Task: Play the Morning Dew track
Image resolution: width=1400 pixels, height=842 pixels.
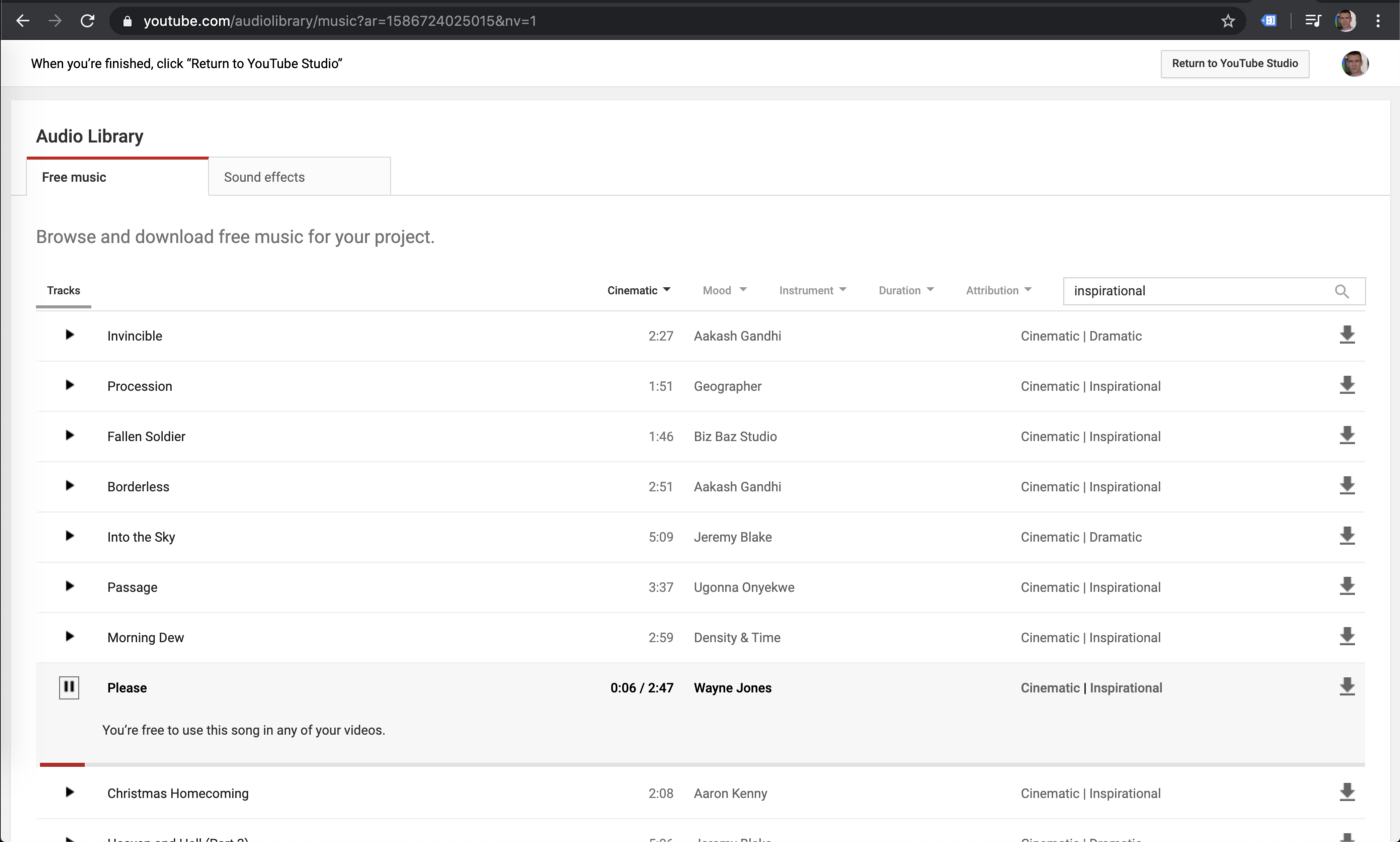Action: (69, 636)
